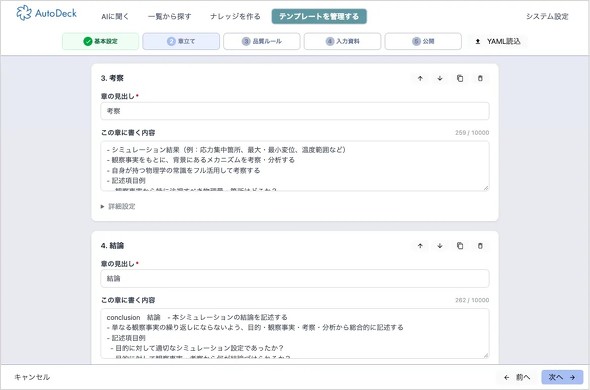Click the AutoDeck logo
Screen dimensions: 590x390
coord(46,13)
